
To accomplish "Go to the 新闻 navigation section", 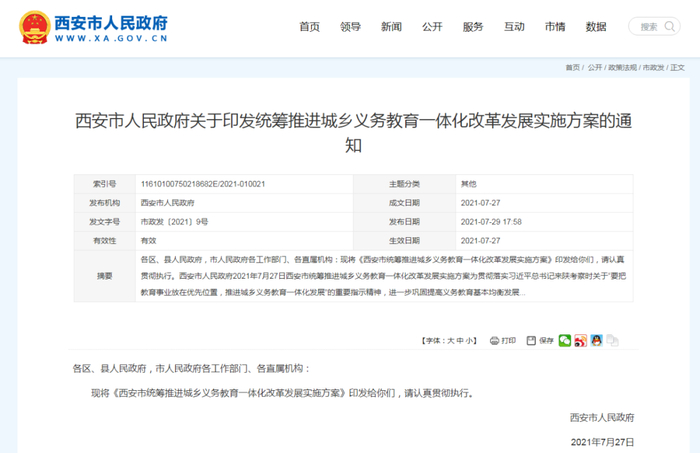I will pos(391,26).
